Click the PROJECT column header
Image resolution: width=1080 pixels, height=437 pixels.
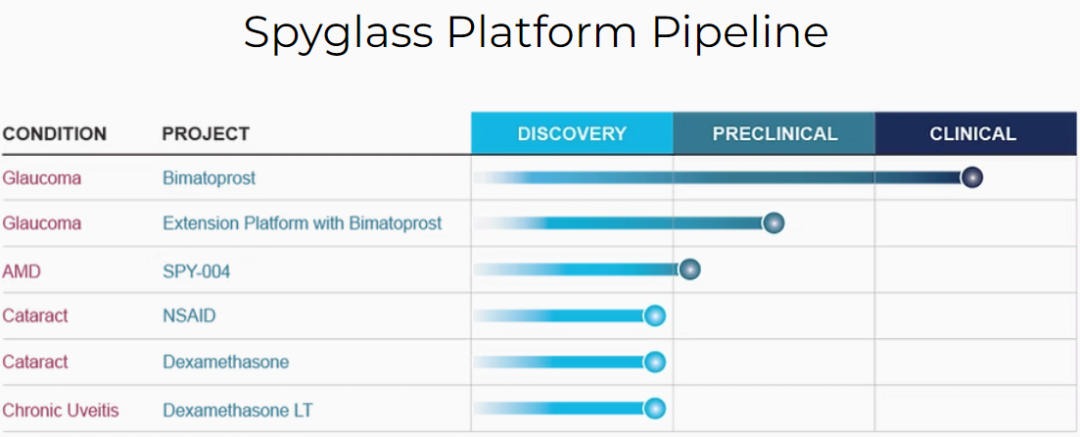pyautogui.click(x=206, y=134)
